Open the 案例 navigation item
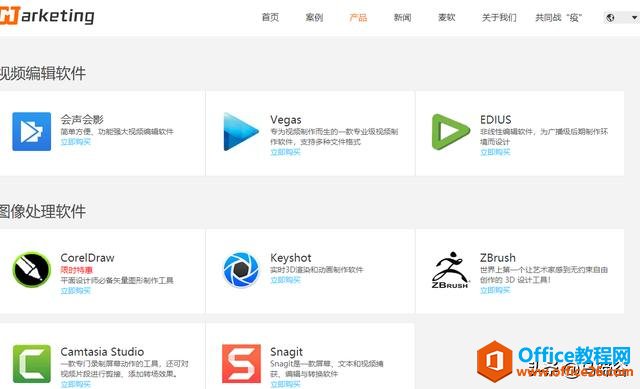This screenshot has height=389, width=640. pos(314,17)
